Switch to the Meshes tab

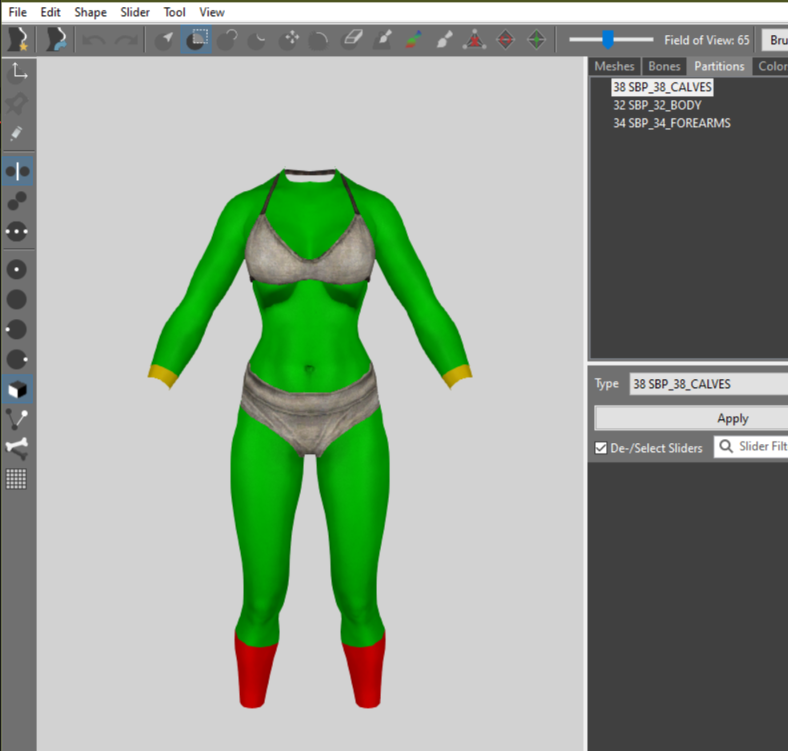614,66
